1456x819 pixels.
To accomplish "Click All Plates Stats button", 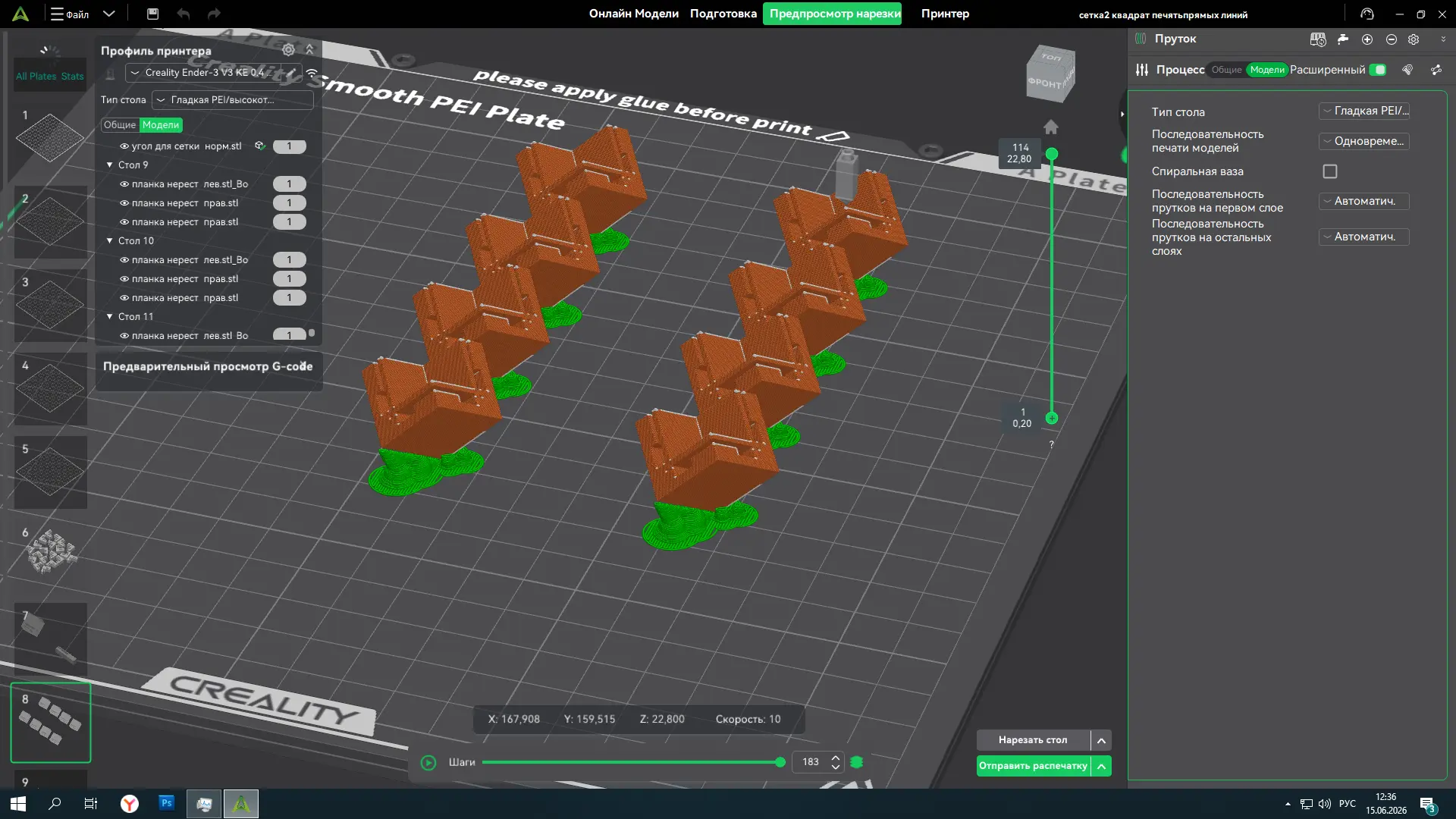I will click(50, 76).
